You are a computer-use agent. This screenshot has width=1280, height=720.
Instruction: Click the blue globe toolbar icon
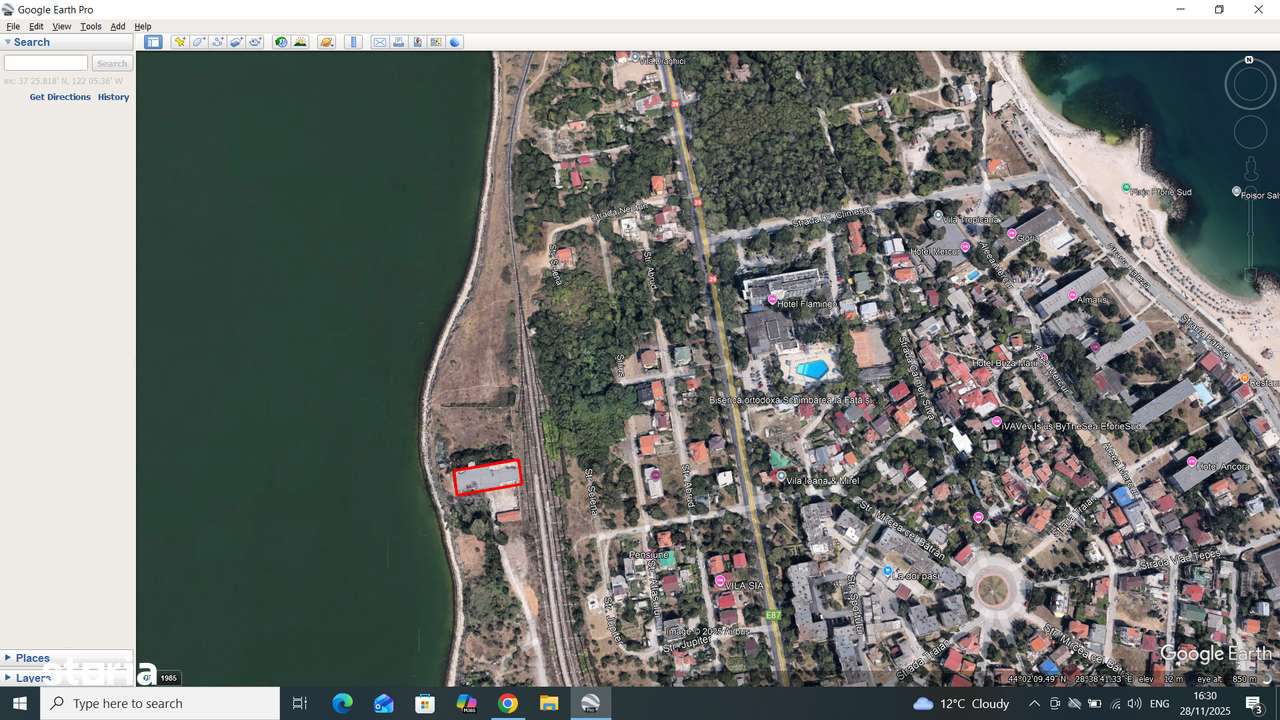(456, 42)
